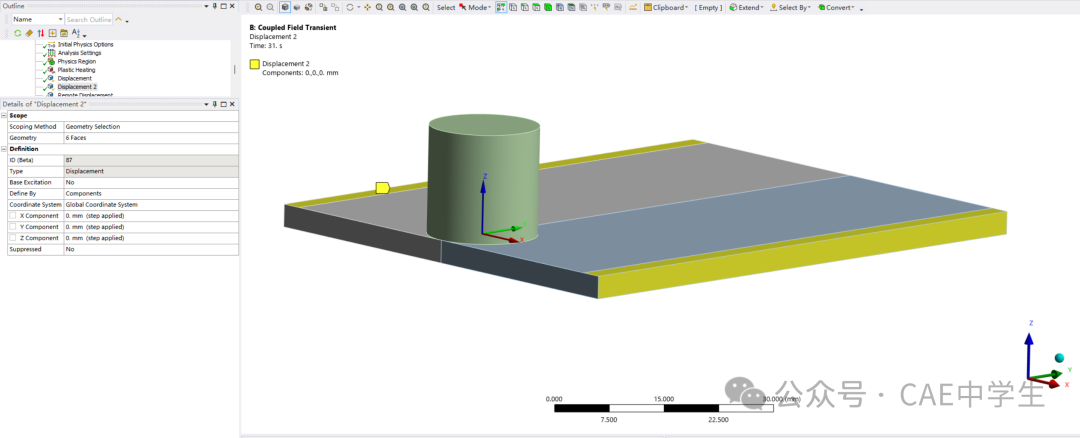The width and height of the screenshot is (1080, 438).
Task: Click the rotate tool icon
Action: (x=349, y=8)
